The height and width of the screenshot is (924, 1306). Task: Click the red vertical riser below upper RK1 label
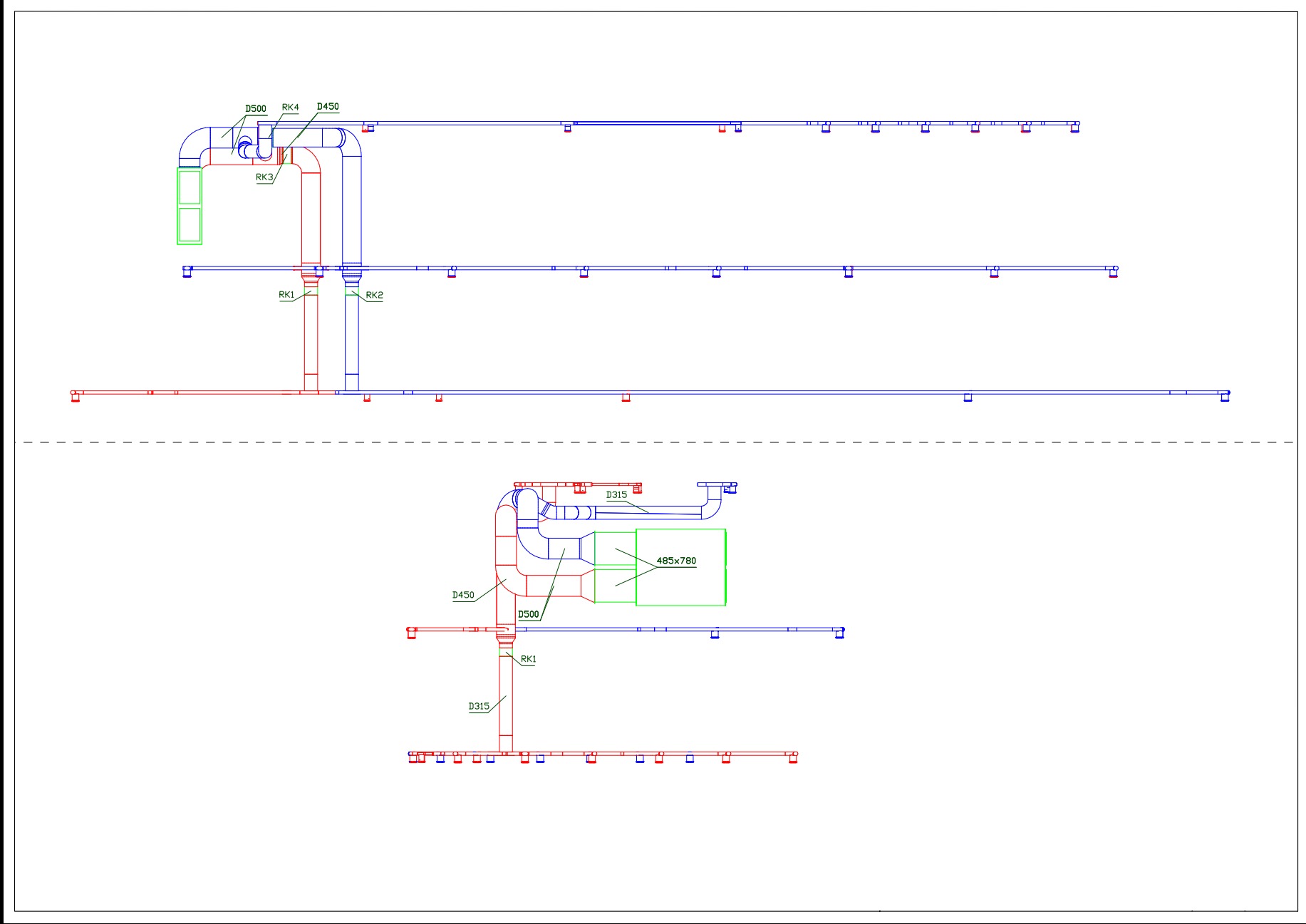(311, 342)
